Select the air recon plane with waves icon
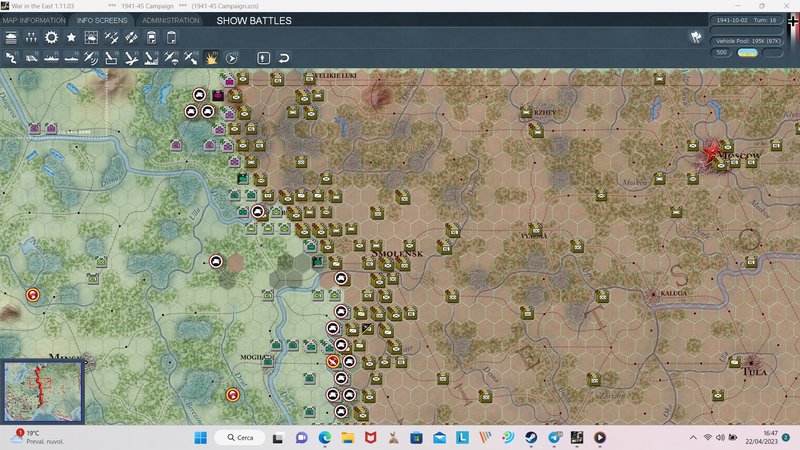This screenshot has width=800, height=450. click(x=91, y=58)
